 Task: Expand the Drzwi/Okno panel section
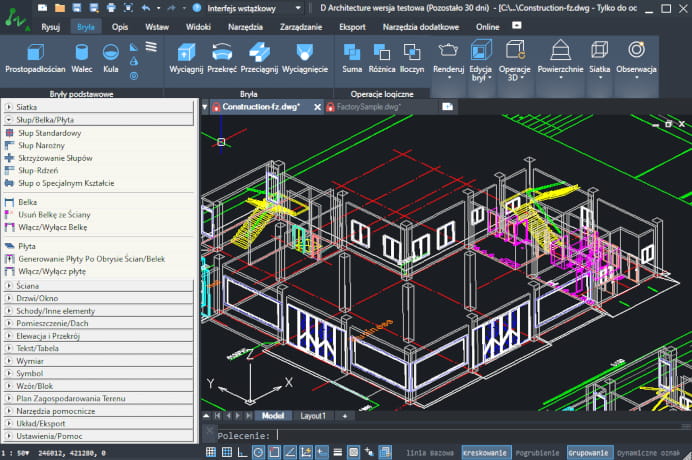pos(98,298)
